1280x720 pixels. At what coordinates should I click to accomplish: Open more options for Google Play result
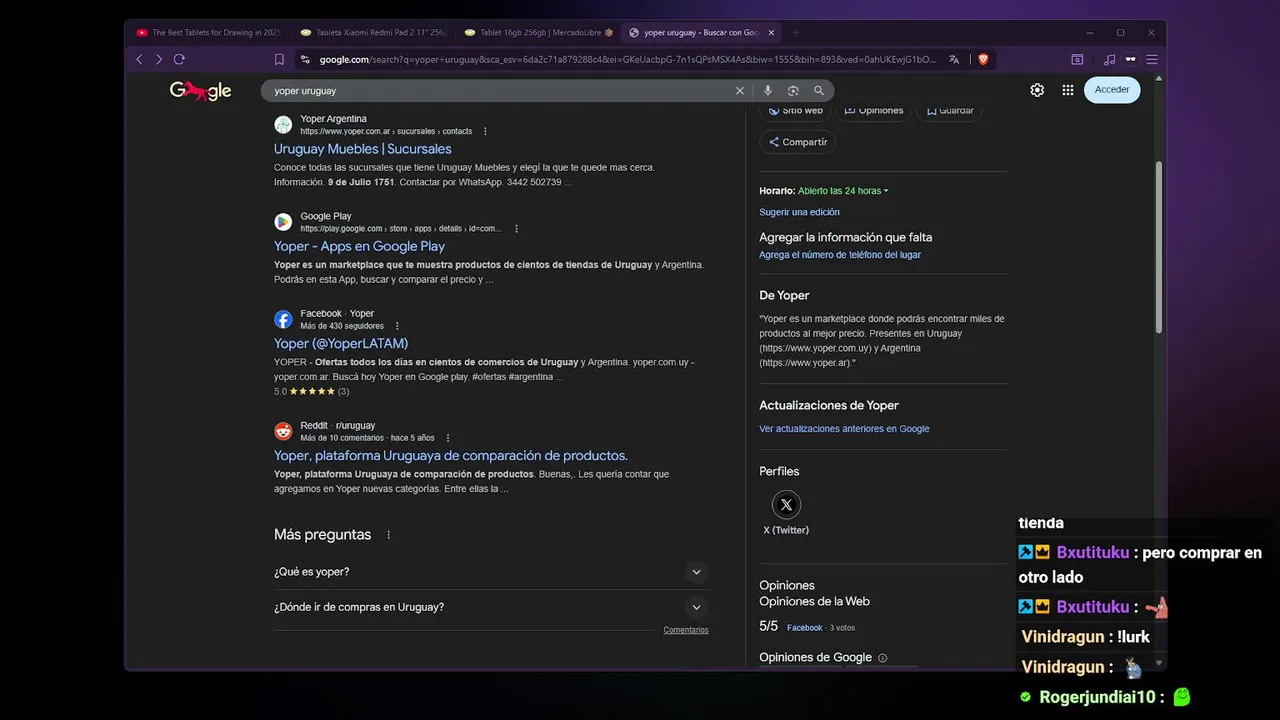(x=516, y=229)
